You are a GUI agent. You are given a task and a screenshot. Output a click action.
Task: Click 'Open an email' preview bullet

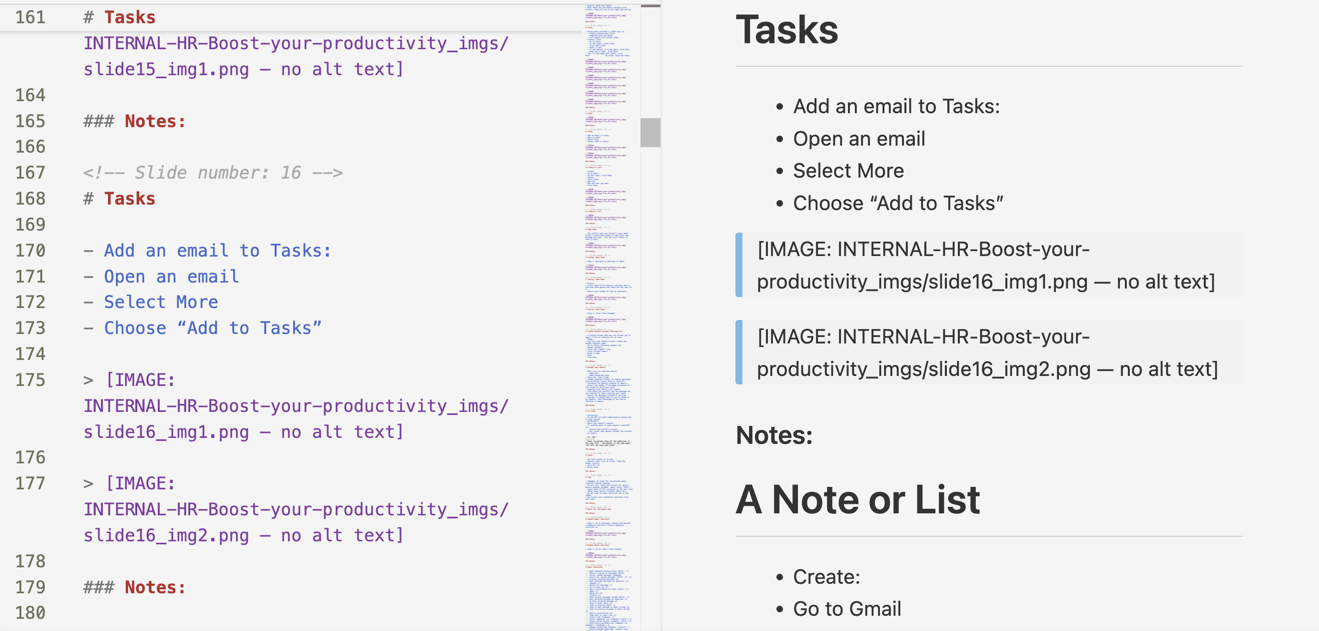click(x=859, y=139)
